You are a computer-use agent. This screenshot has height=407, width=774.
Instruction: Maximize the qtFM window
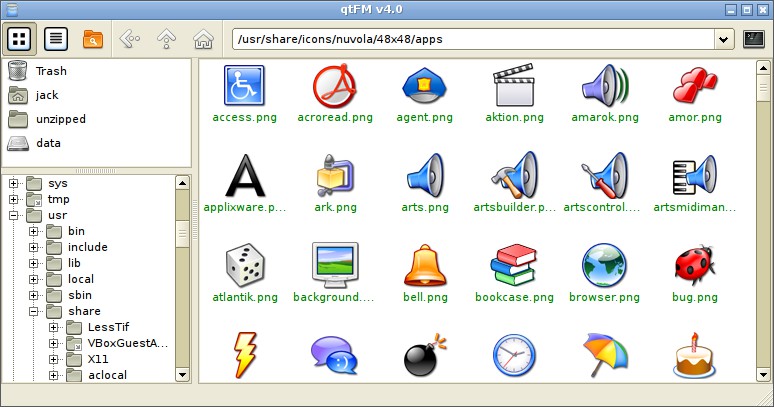coord(747,9)
